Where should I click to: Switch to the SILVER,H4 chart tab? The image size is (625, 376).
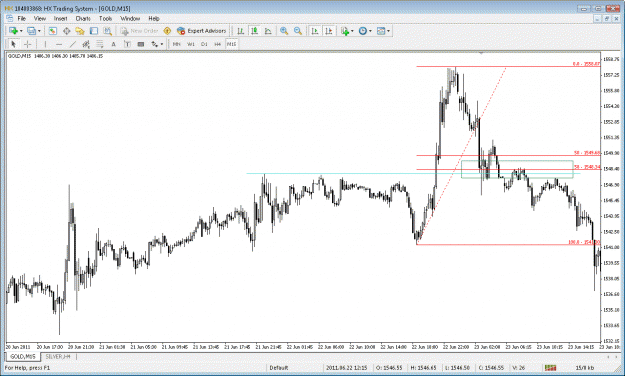click(x=58, y=356)
